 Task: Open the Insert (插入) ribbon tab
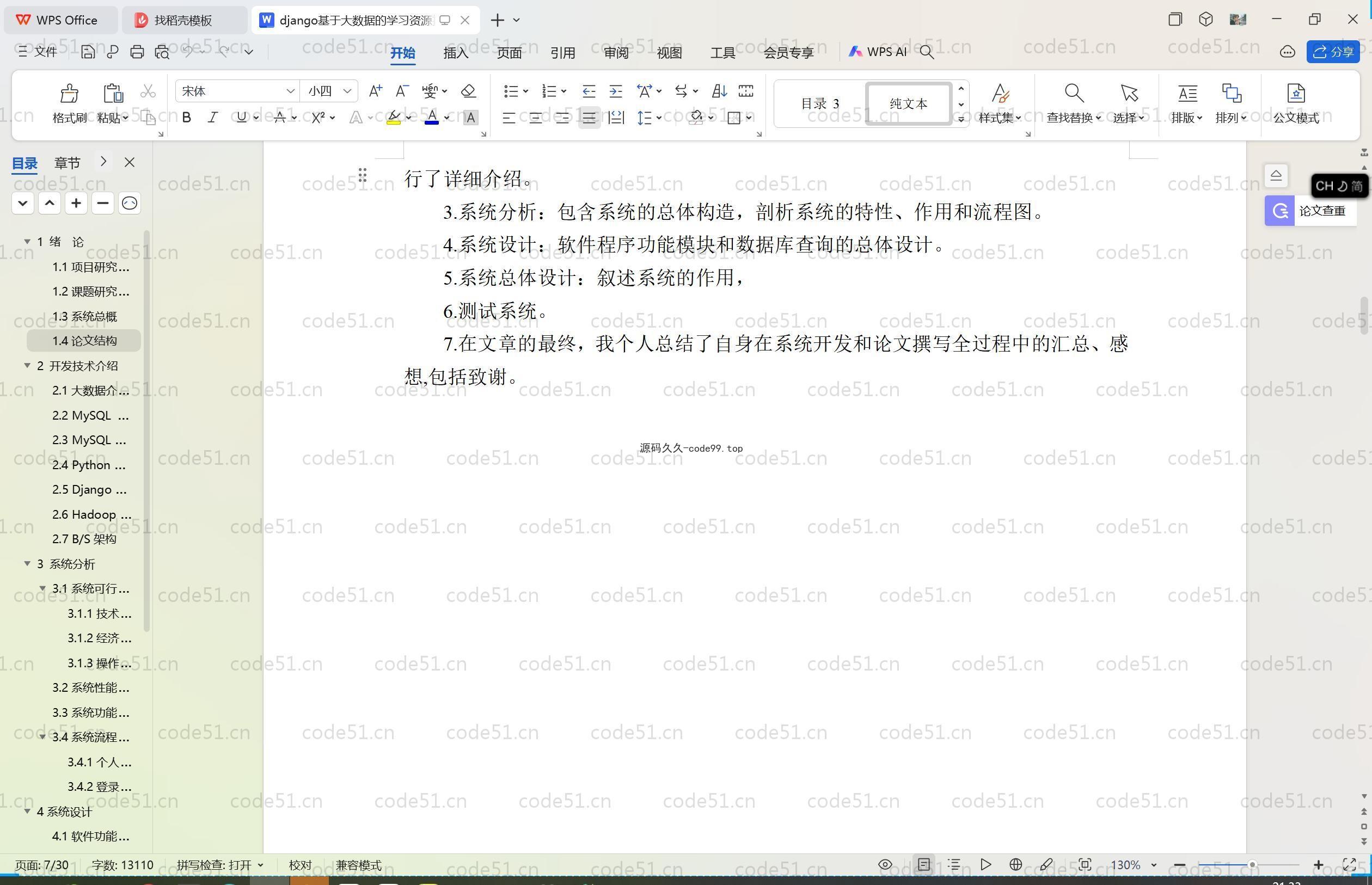coord(456,53)
